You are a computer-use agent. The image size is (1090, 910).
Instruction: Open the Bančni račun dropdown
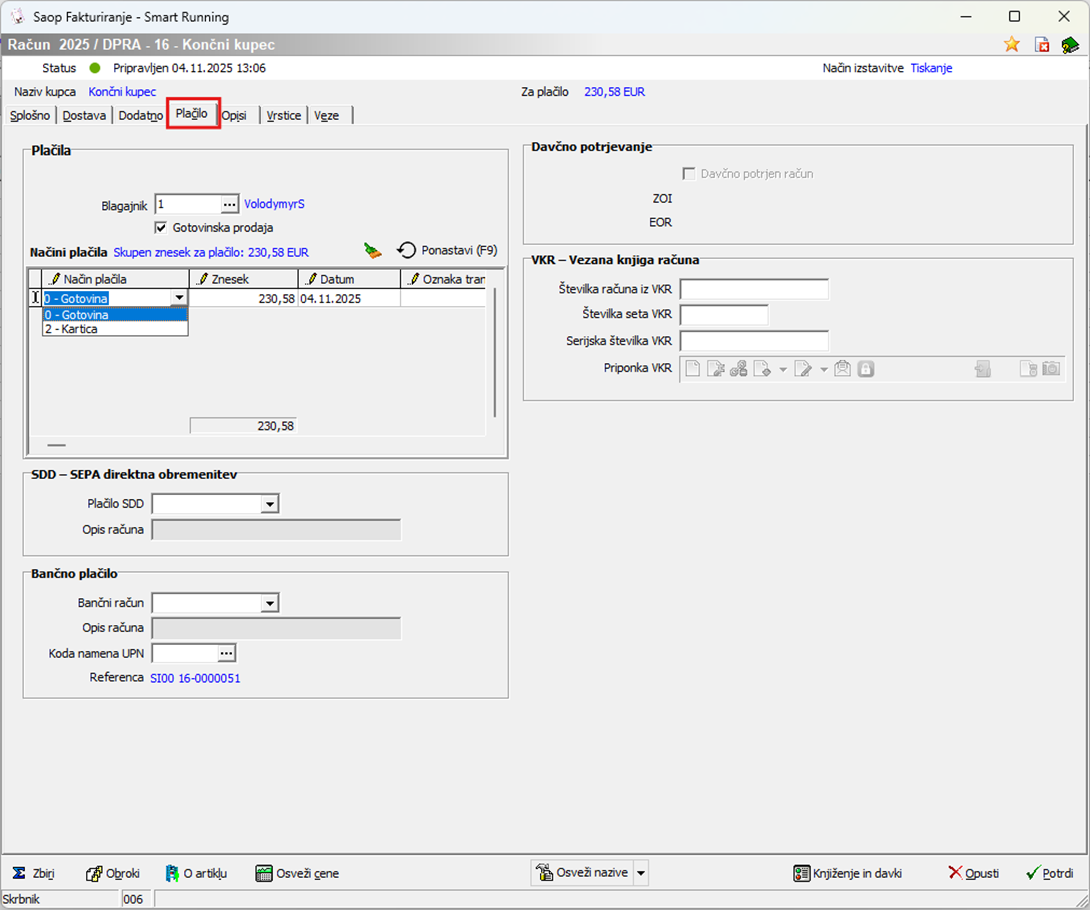(x=270, y=603)
